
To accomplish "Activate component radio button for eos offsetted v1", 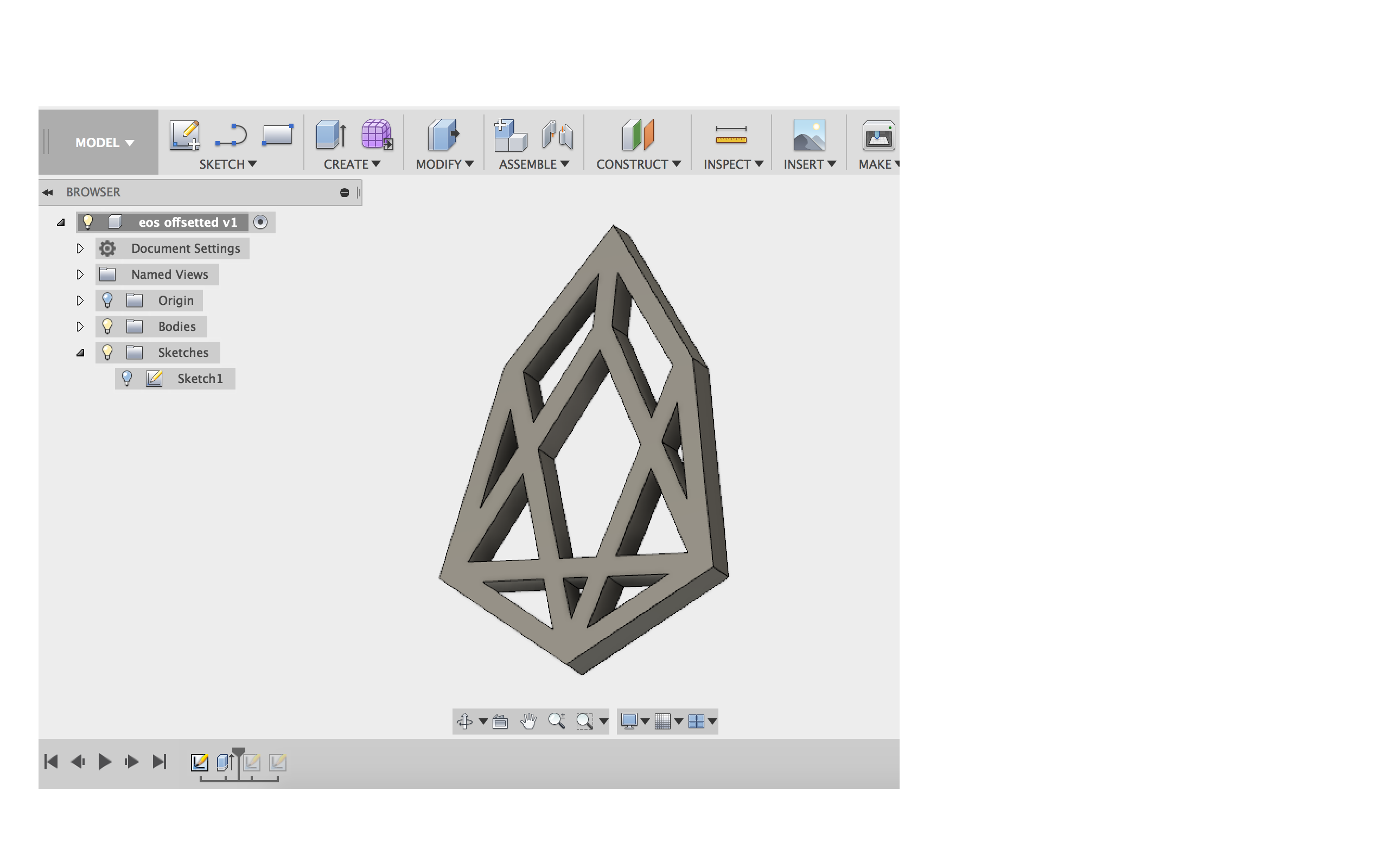I will [x=260, y=222].
